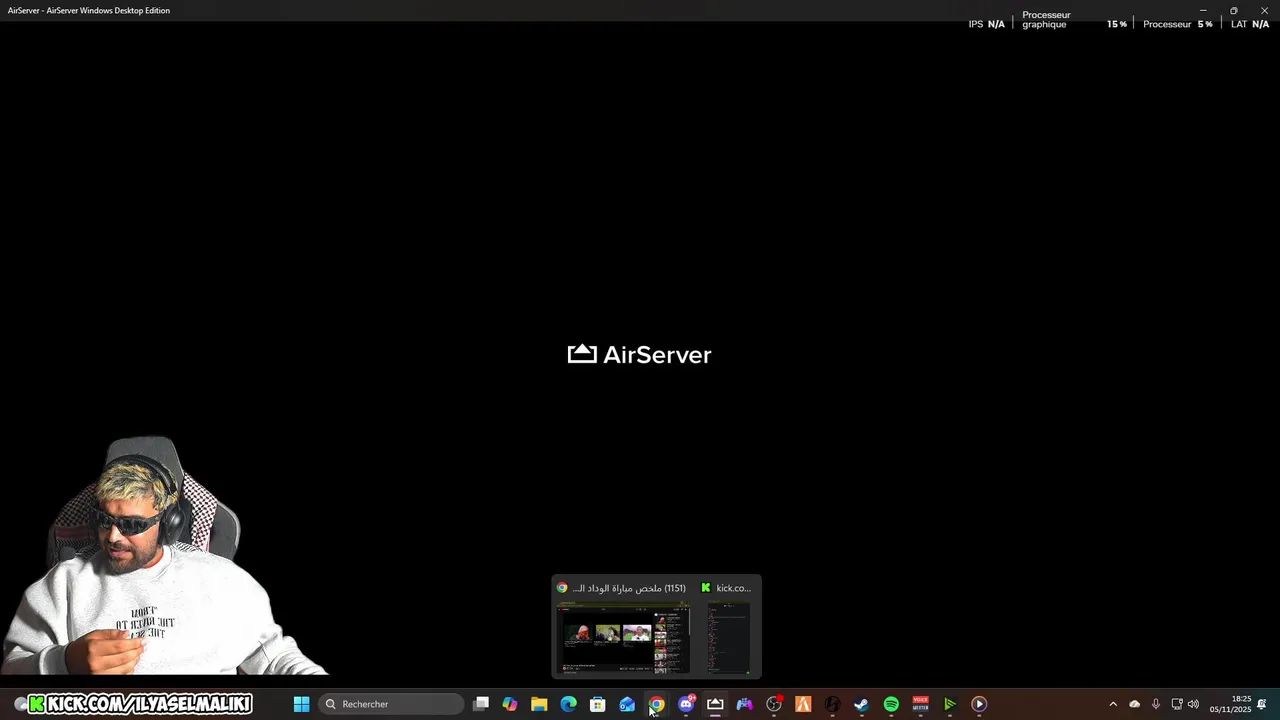Open File Explorer folder icon
The height and width of the screenshot is (720, 1280).
coord(539,704)
